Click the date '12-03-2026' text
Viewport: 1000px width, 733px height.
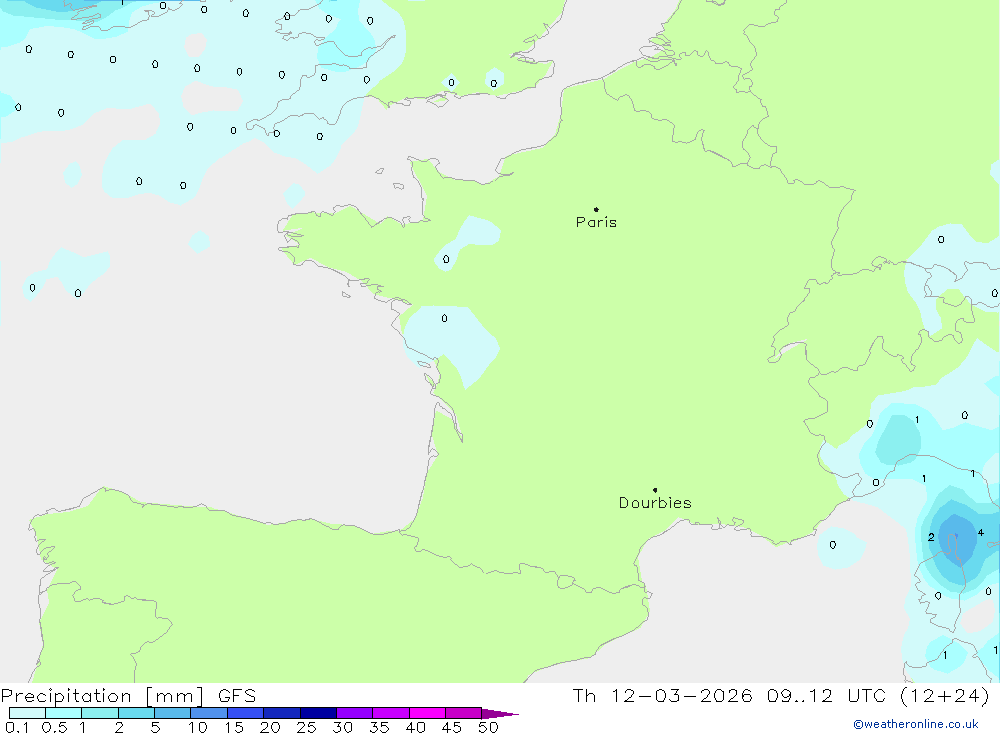[x=682, y=696]
